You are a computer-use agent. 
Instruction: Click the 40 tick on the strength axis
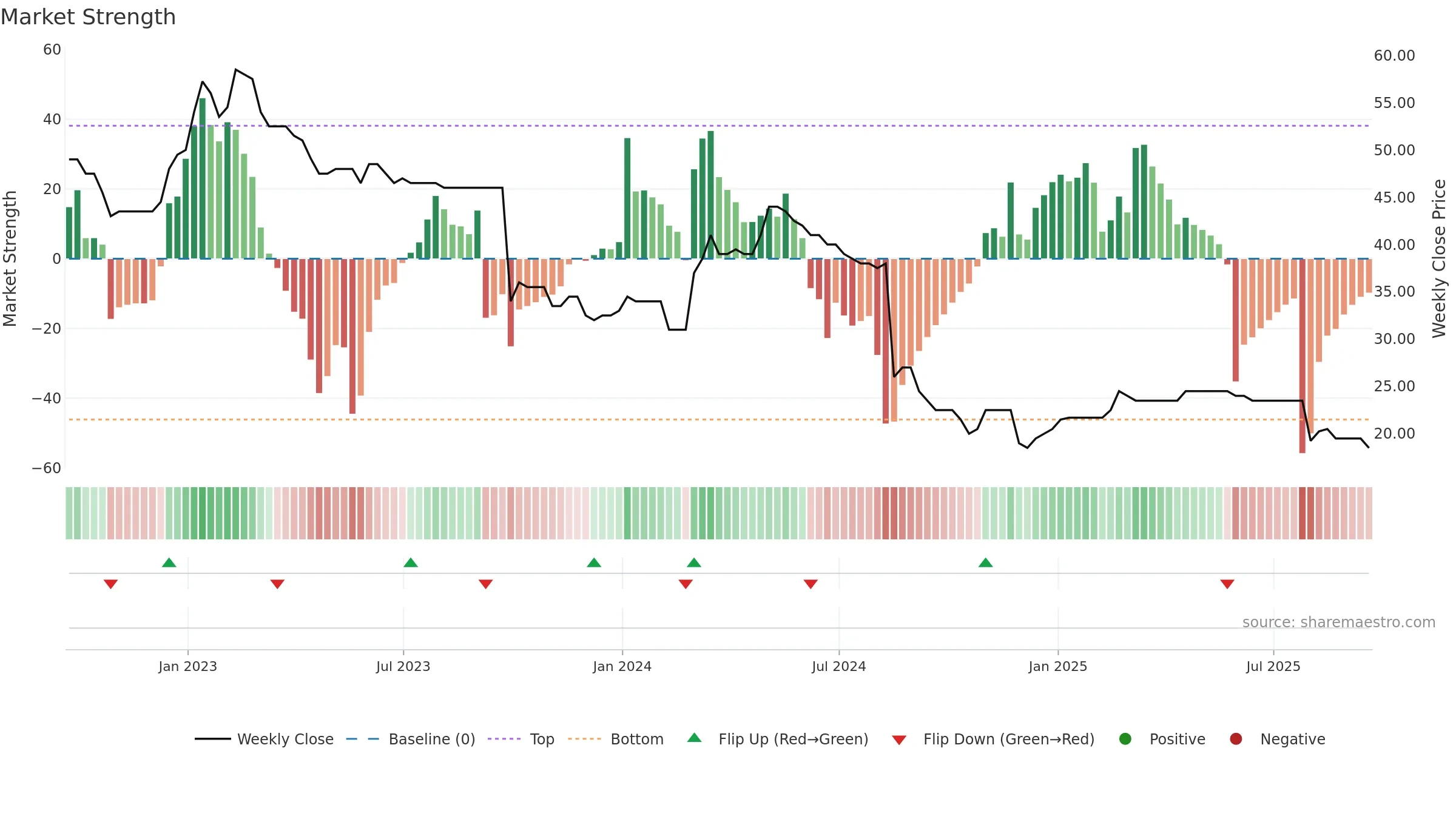(x=52, y=120)
